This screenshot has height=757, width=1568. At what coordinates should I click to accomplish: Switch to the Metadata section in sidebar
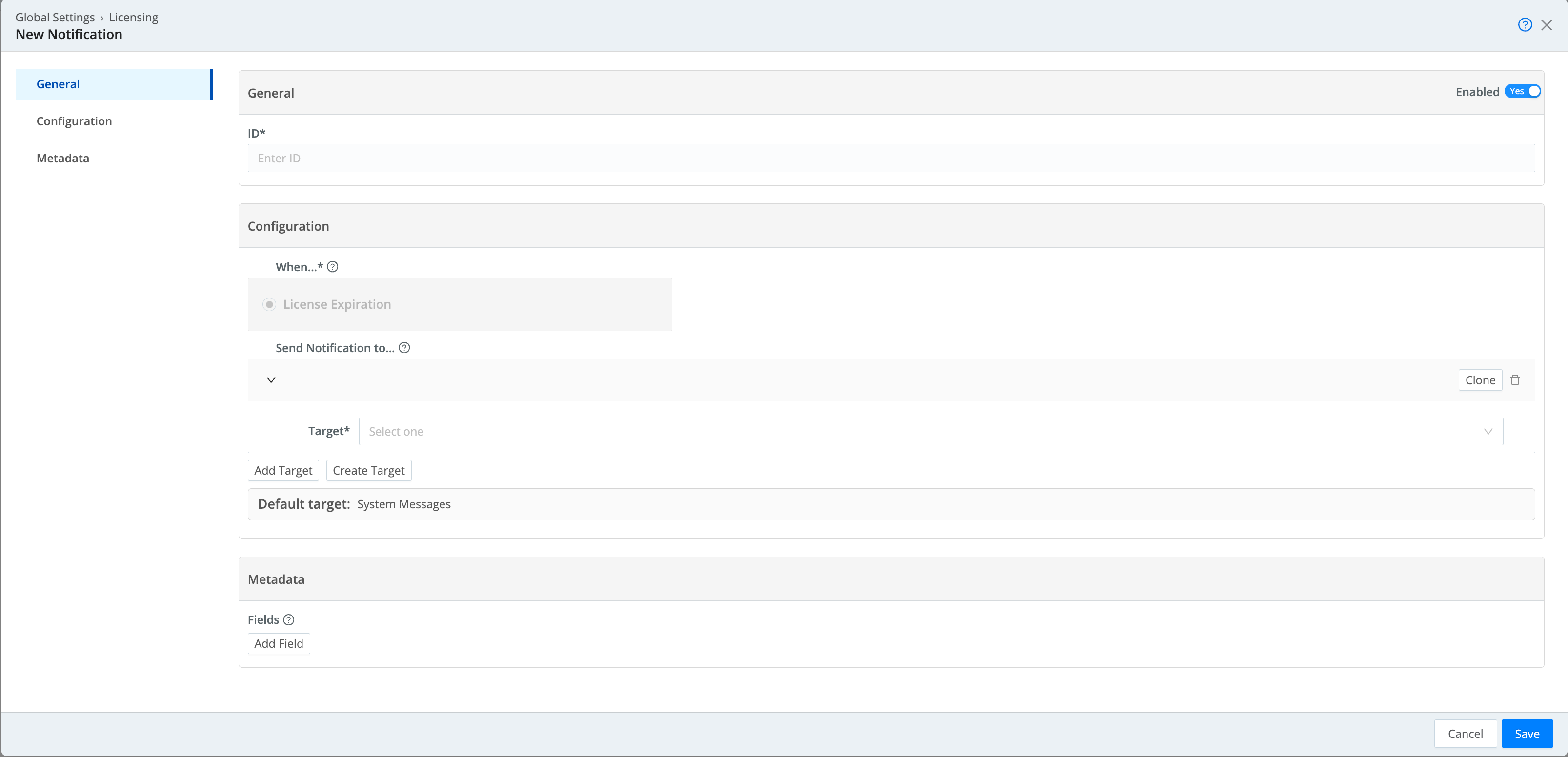(x=63, y=158)
